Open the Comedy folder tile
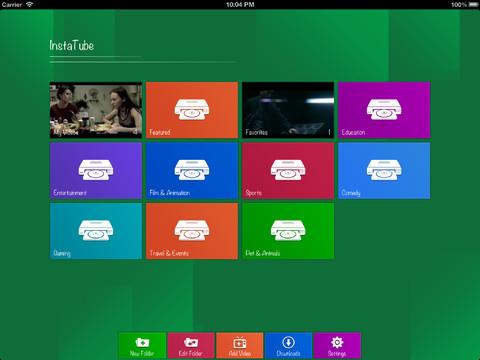Image resolution: width=480 pixels, height=360 pixels. click(x=384, y=171)
